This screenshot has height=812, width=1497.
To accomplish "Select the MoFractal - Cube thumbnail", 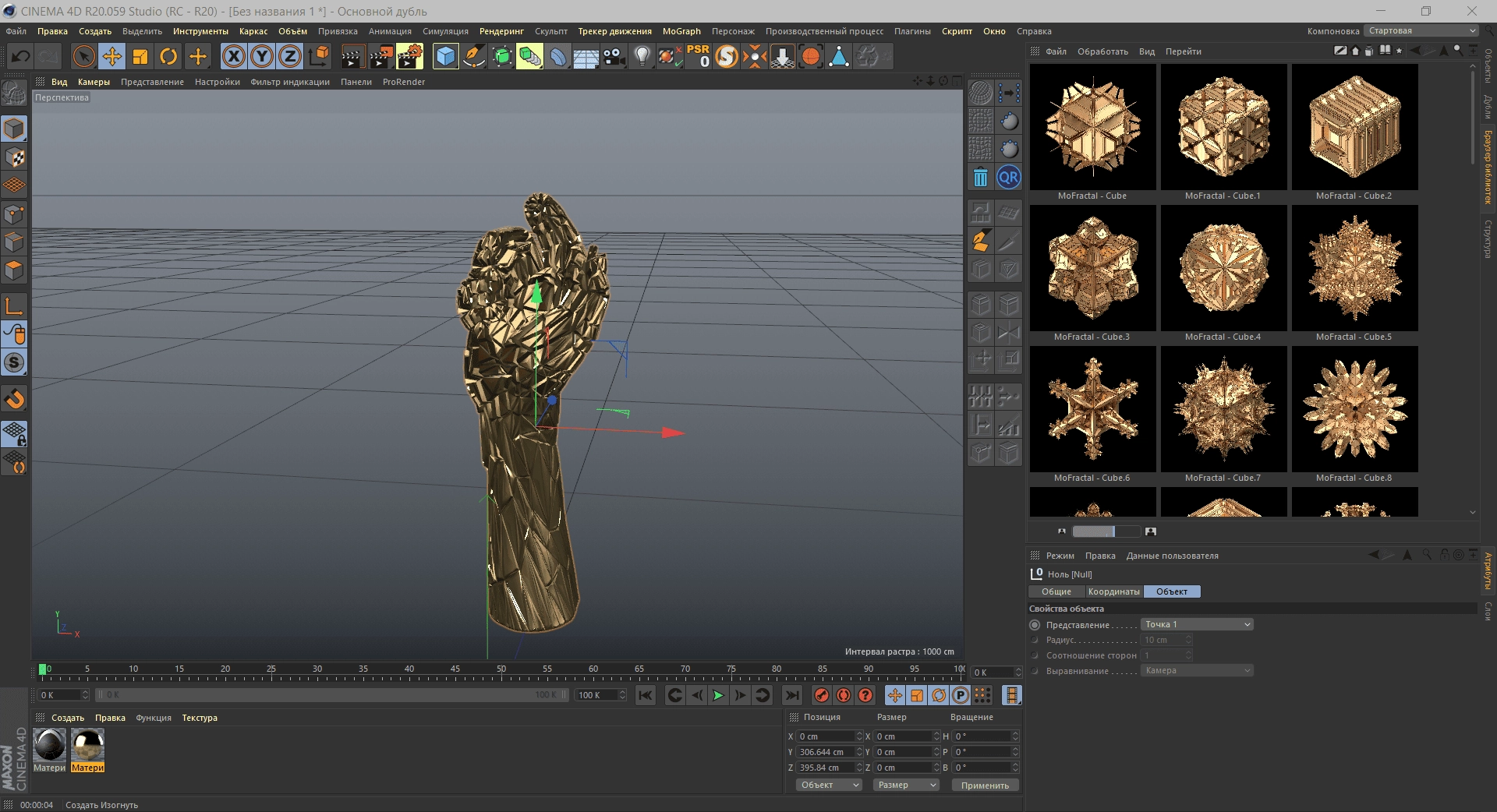I will 1092,127.
